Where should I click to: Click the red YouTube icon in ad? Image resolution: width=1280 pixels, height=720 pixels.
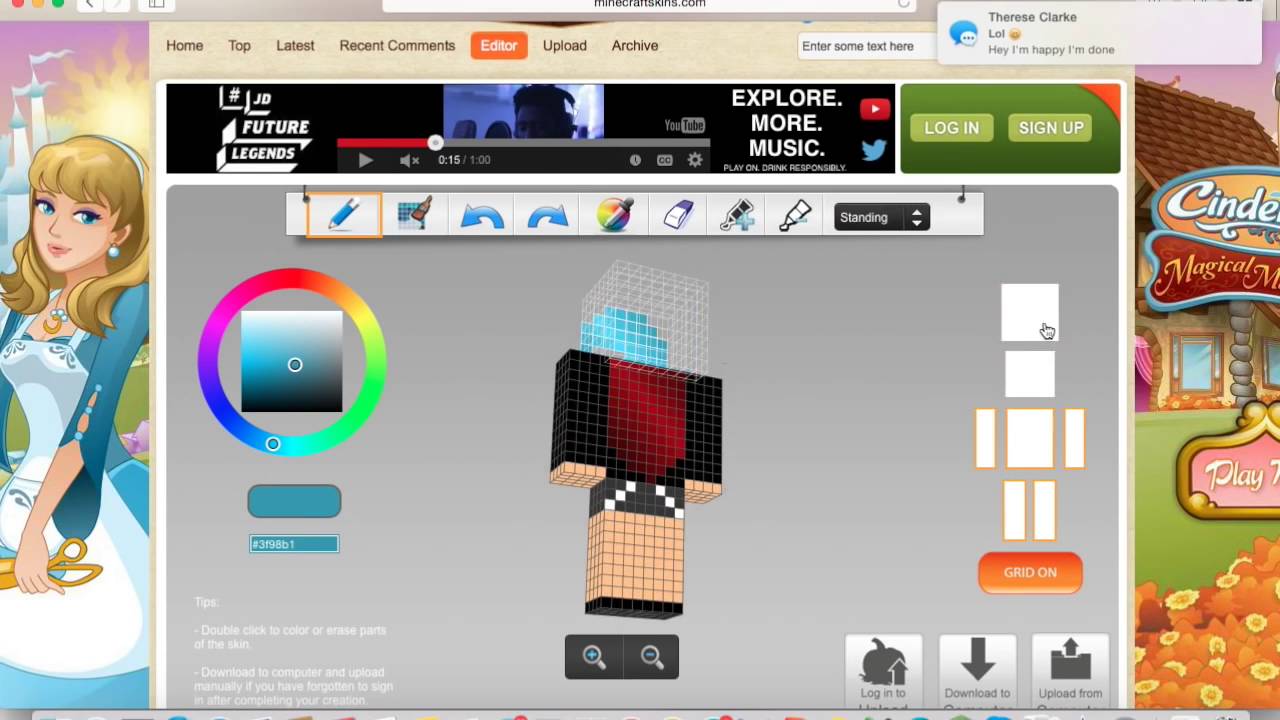pos(874,109)
